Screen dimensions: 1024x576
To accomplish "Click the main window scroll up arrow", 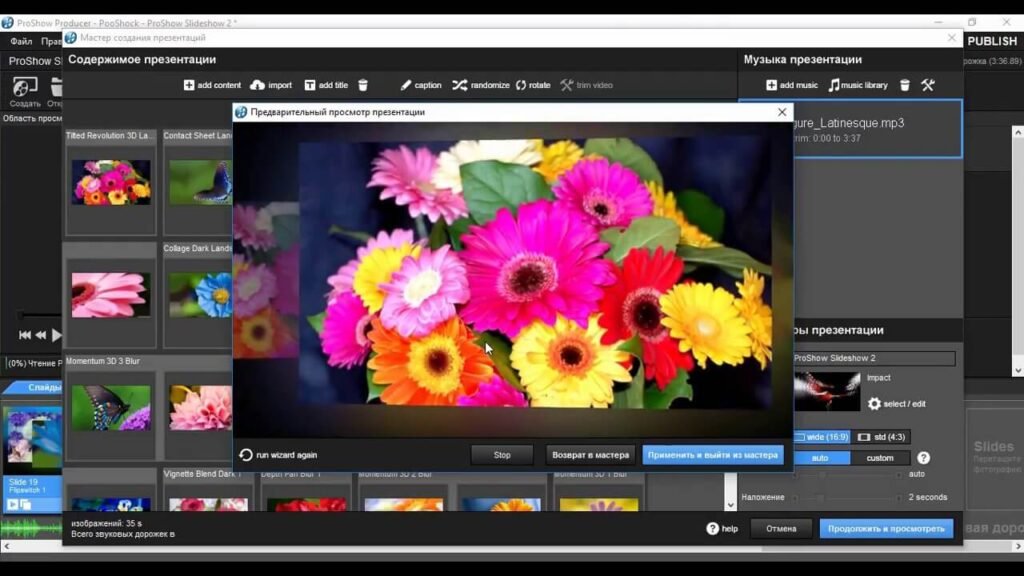I will click(x=1017, y=133).
